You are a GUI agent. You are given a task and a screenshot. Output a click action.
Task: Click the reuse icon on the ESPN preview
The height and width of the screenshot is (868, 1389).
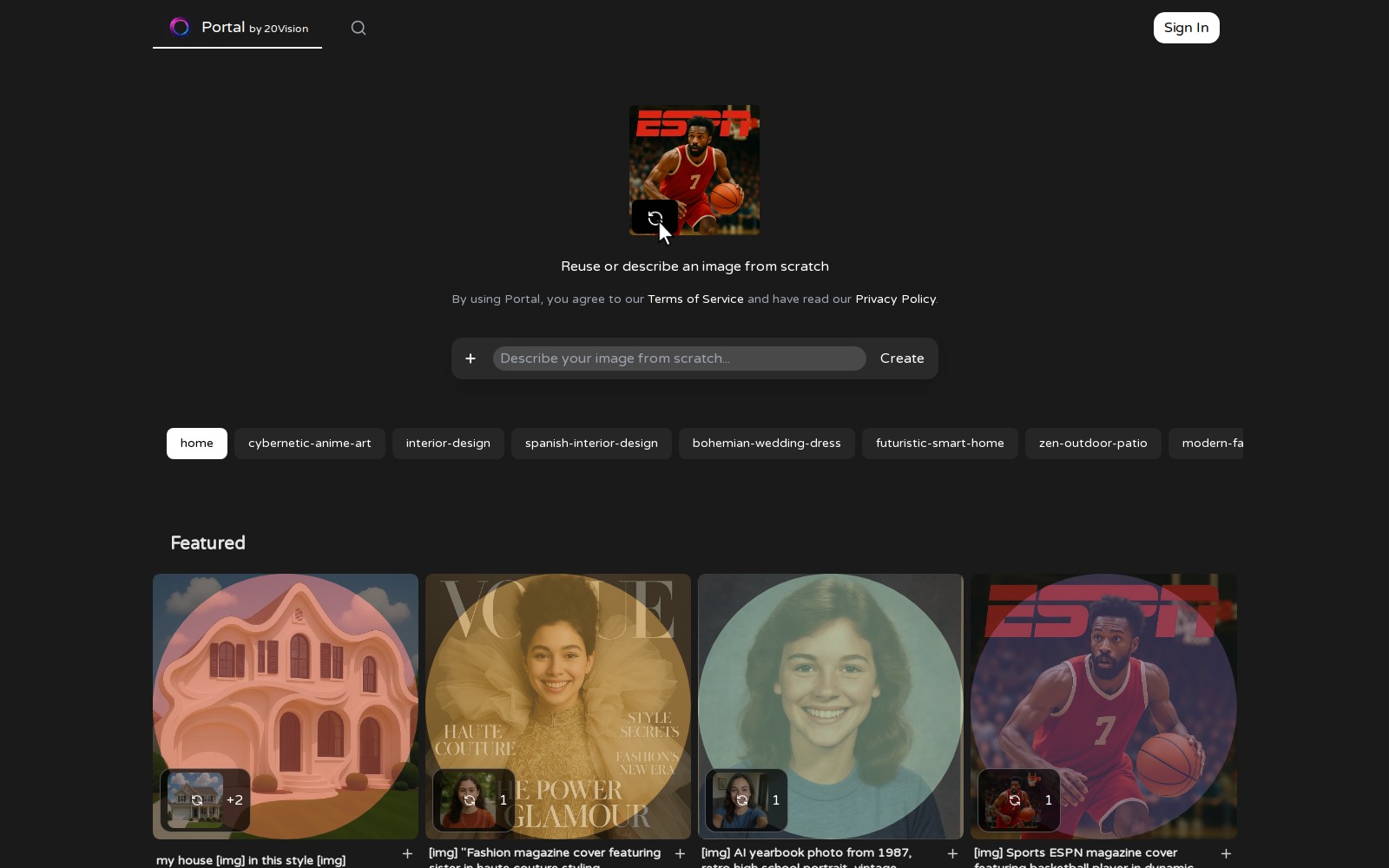point(655,218)
